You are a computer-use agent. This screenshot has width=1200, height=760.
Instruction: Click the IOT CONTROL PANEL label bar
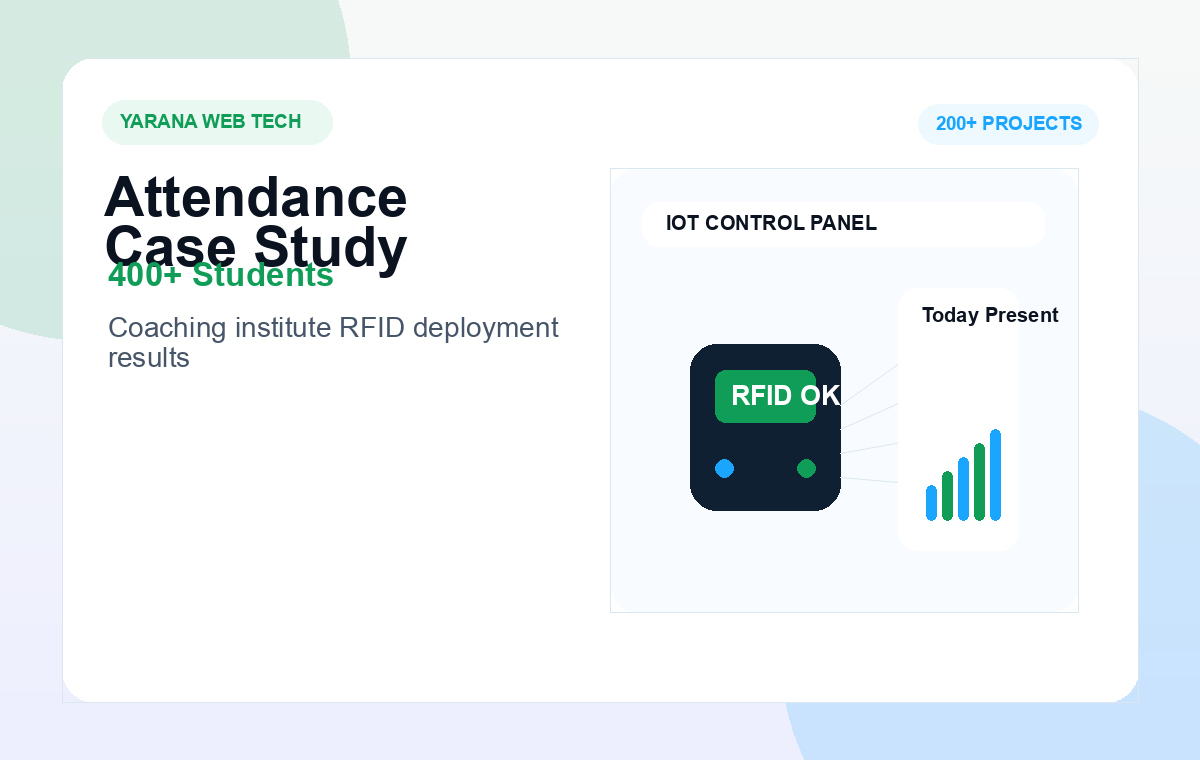click(843, 223)
